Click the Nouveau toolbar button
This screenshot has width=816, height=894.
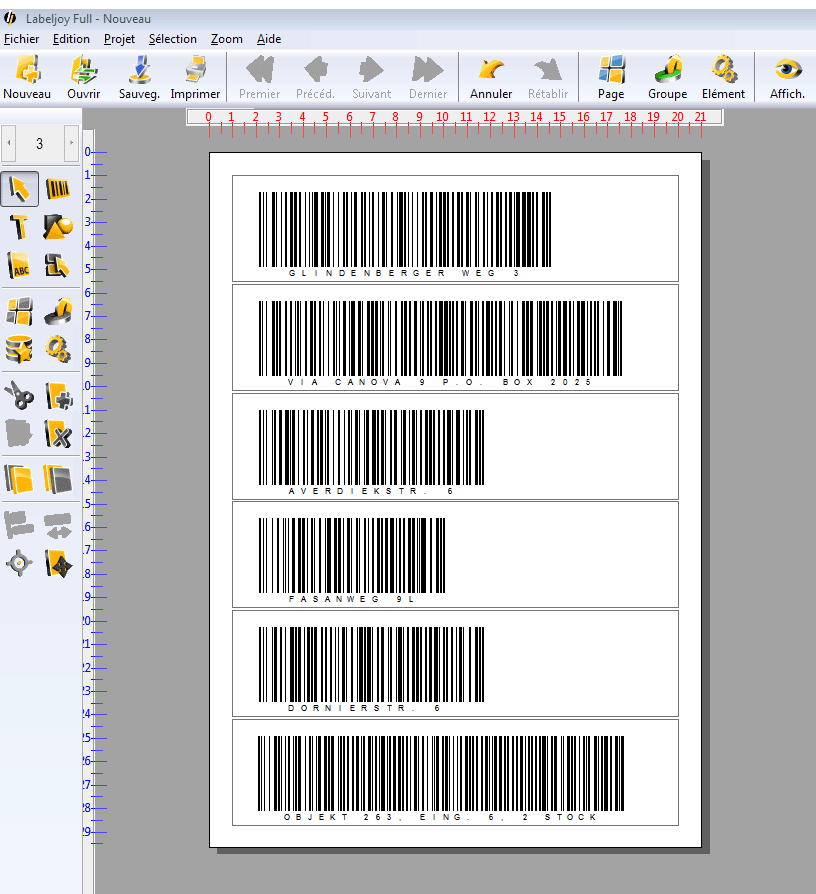(27, 77)
